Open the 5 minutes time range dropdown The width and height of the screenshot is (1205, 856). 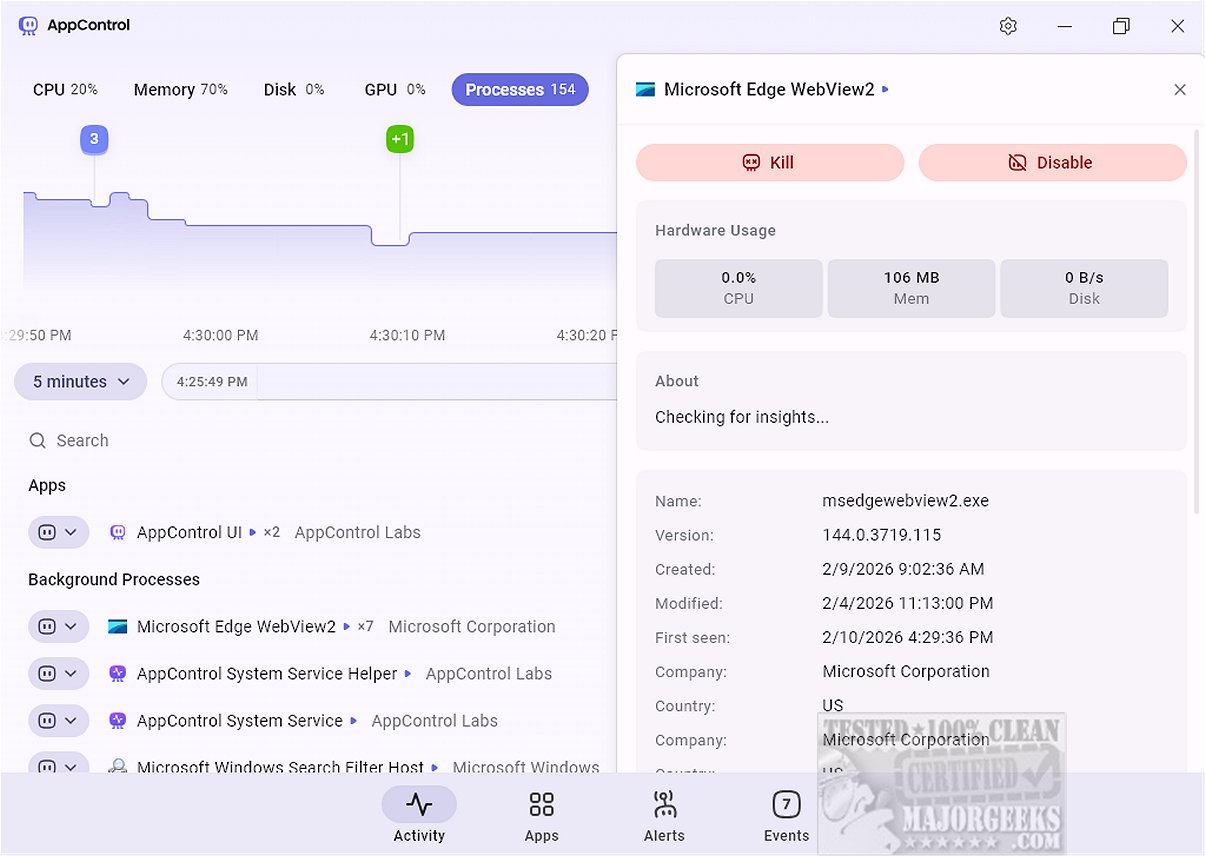tap(81, 381)
